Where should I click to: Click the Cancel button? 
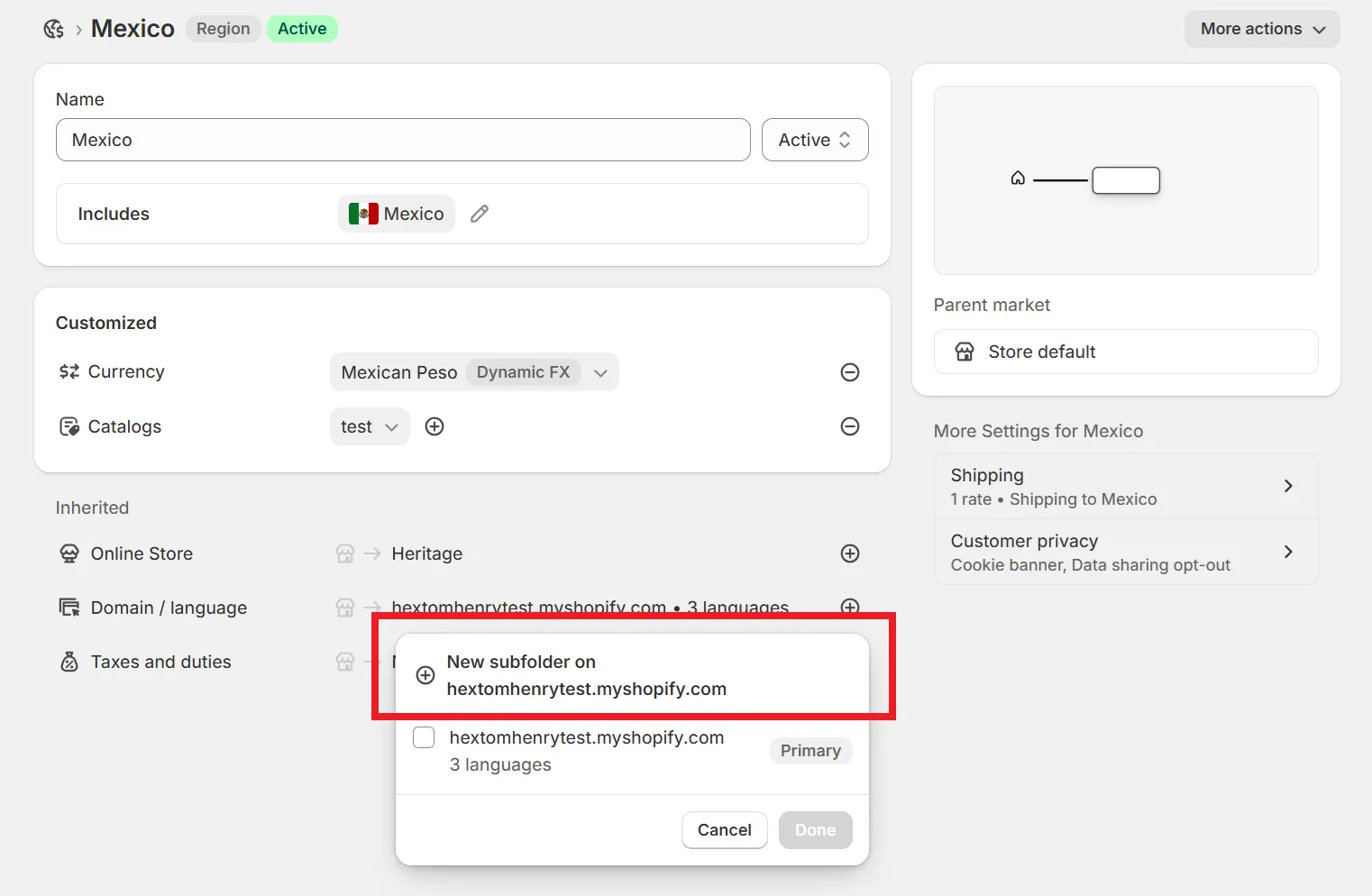725,830
